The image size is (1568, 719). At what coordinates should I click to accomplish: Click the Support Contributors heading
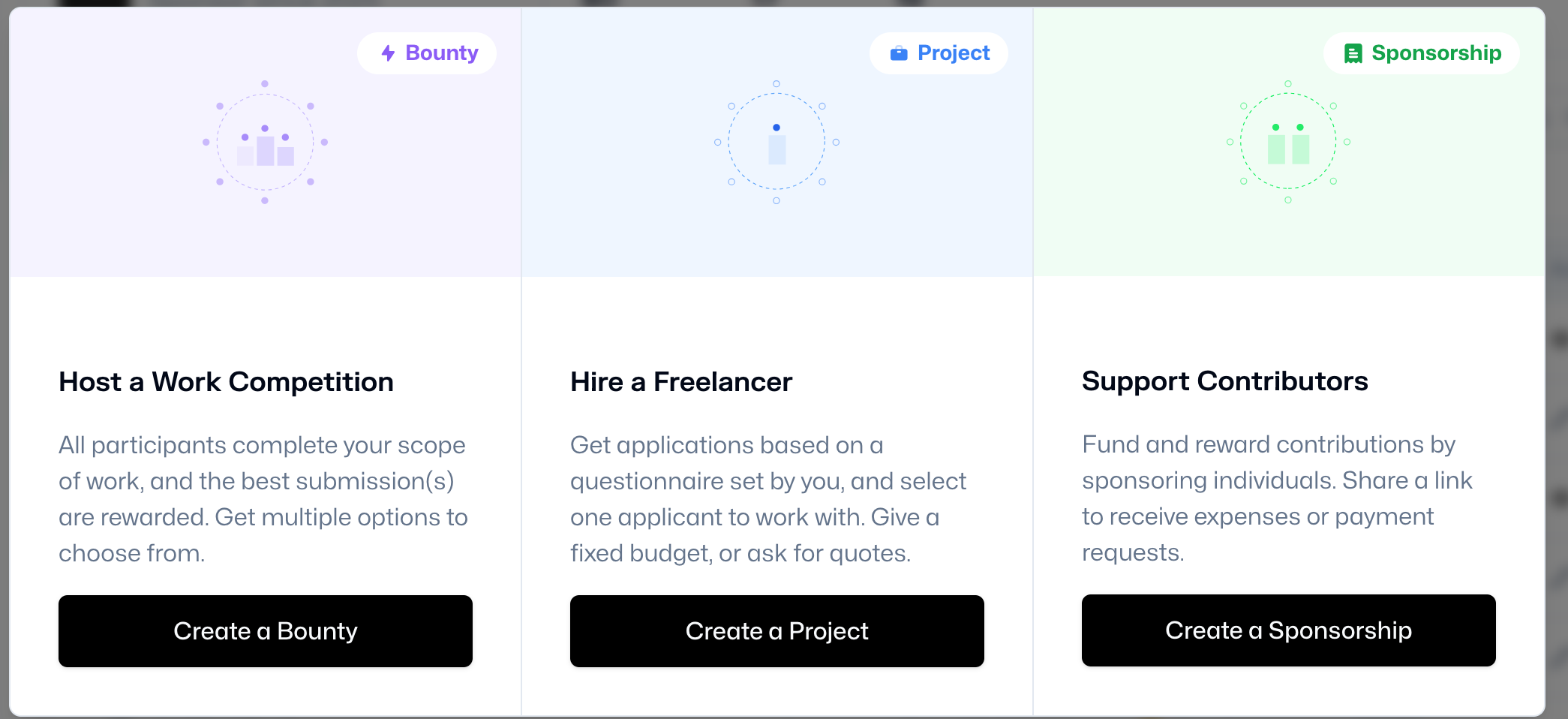[x=1225, y=381]
